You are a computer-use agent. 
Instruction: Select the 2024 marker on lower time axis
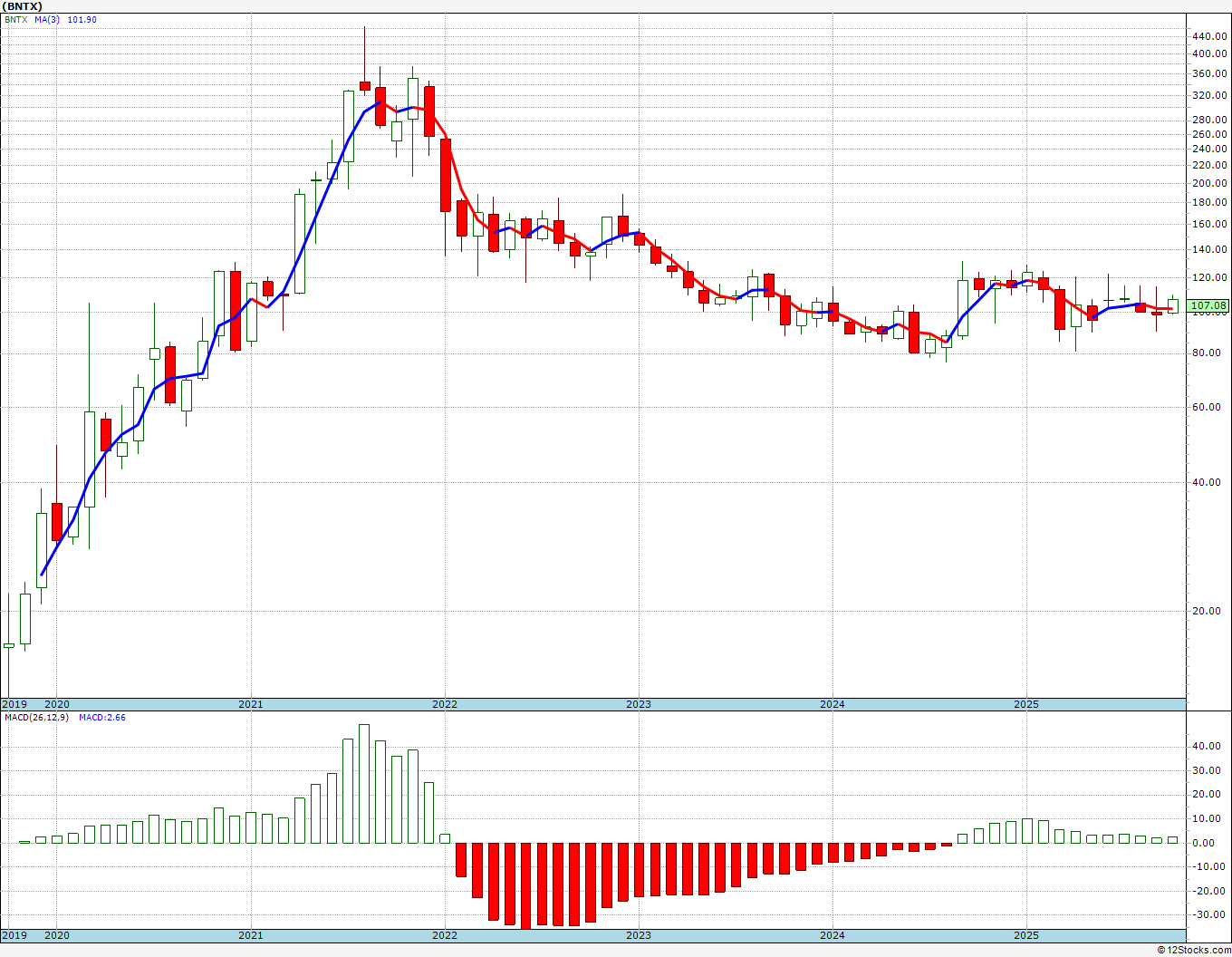pos(833,935)
